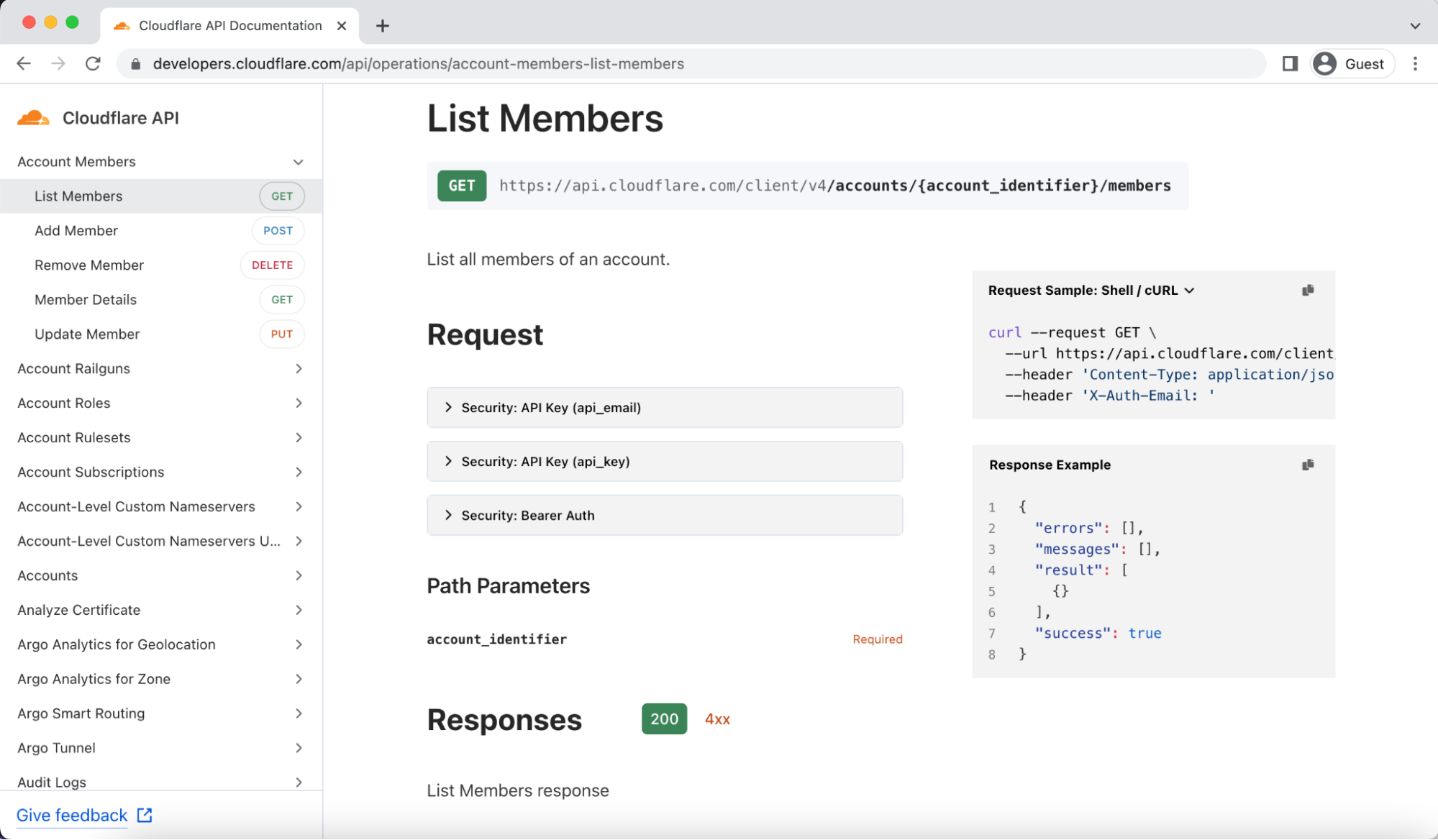Image resolution: width=1438 pixels, height=840 pixels.
Task: Copy the cURL request sample
Action: (x=1308, y=290)
